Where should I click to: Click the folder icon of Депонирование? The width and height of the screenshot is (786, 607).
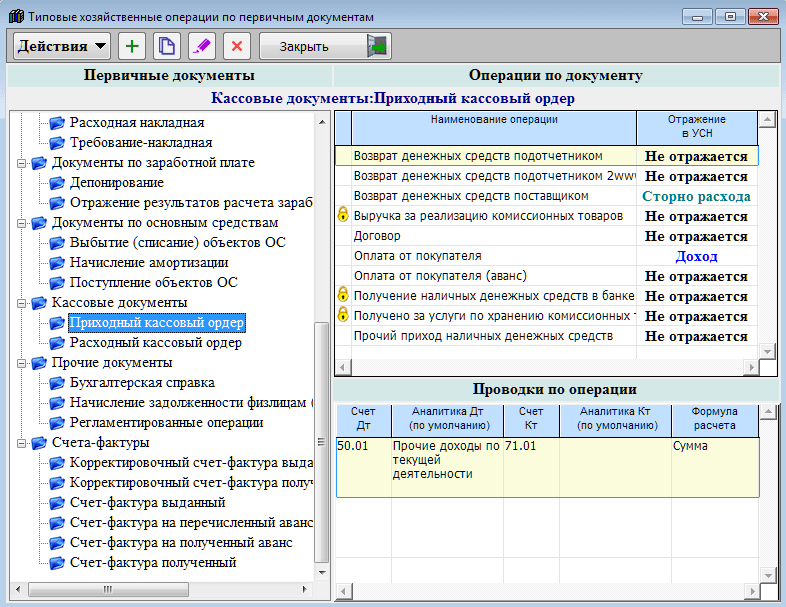tap(57, 182)
